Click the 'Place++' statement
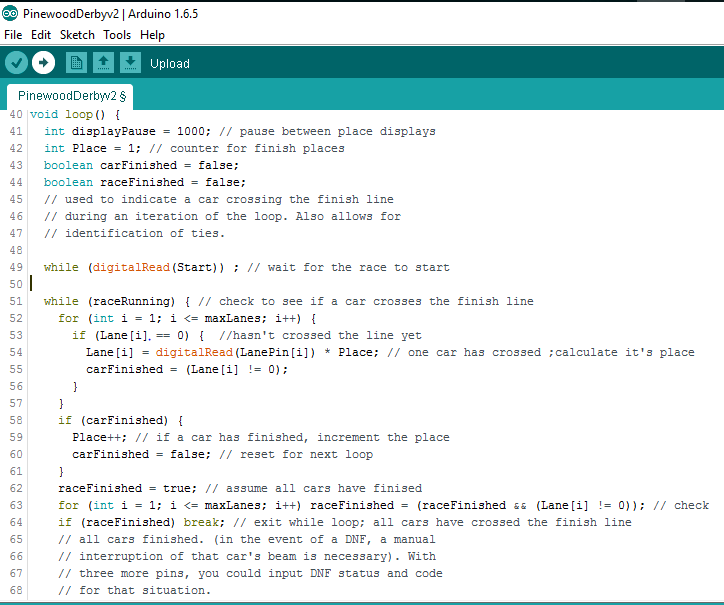 (99, 437)
